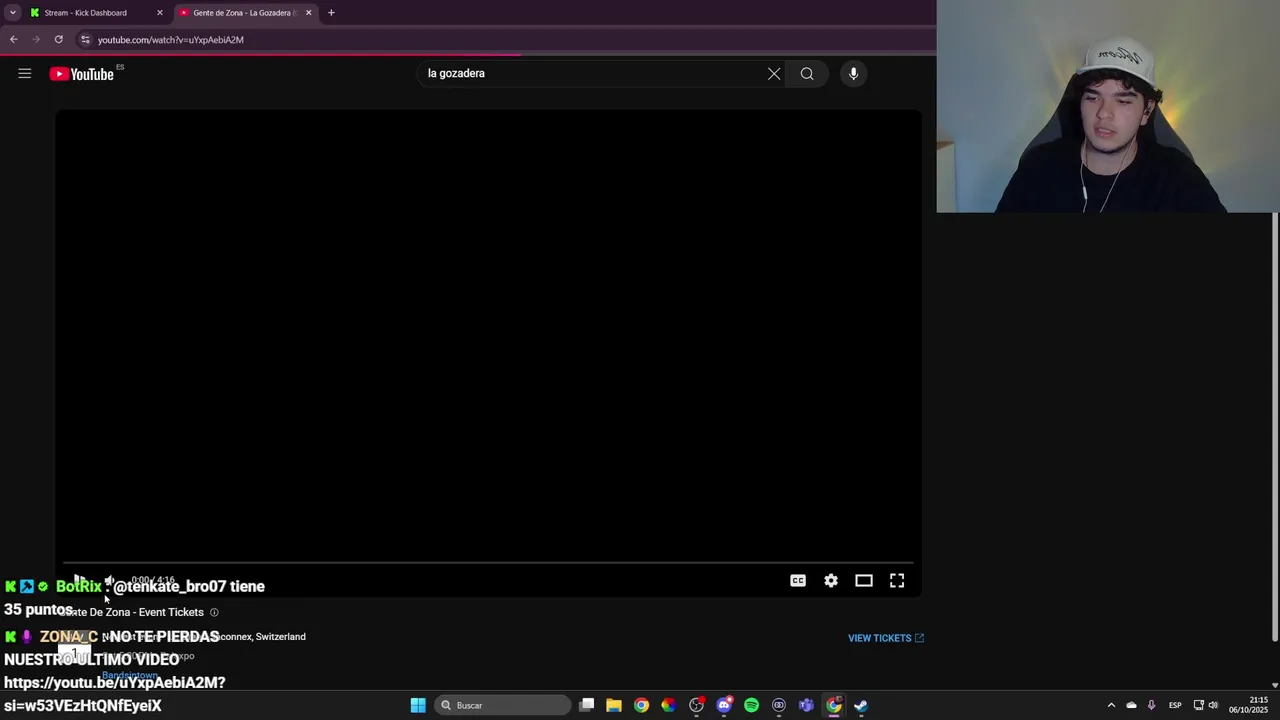This screenshot has height=720, width=1280.
Task: Clear the 'la gozadera' search text
Action: pos(774,73)
